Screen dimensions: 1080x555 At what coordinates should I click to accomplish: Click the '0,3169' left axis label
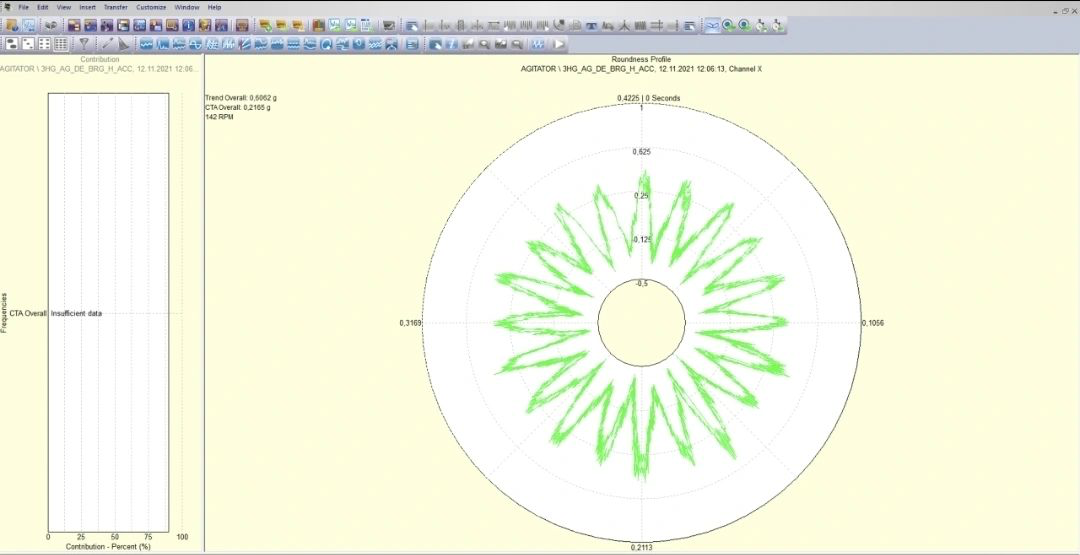click(411, 323)
